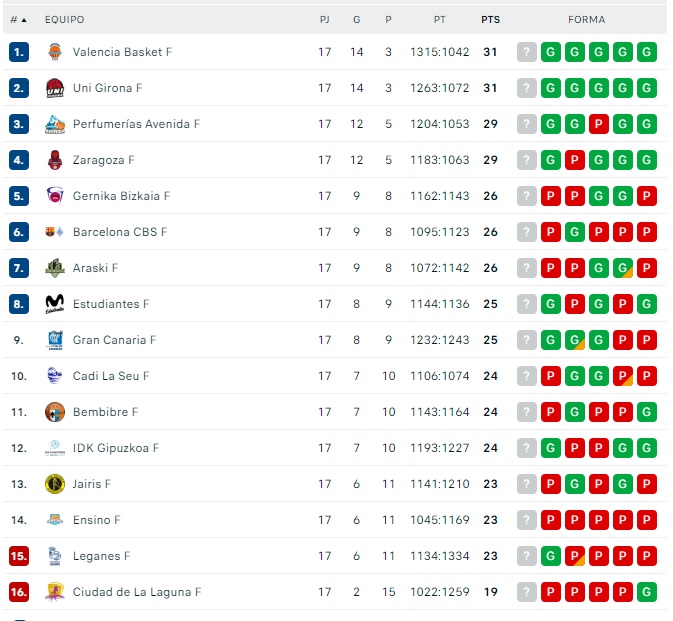
Task: Click the Zaragoza F team logo
Action: coord(55,160)
